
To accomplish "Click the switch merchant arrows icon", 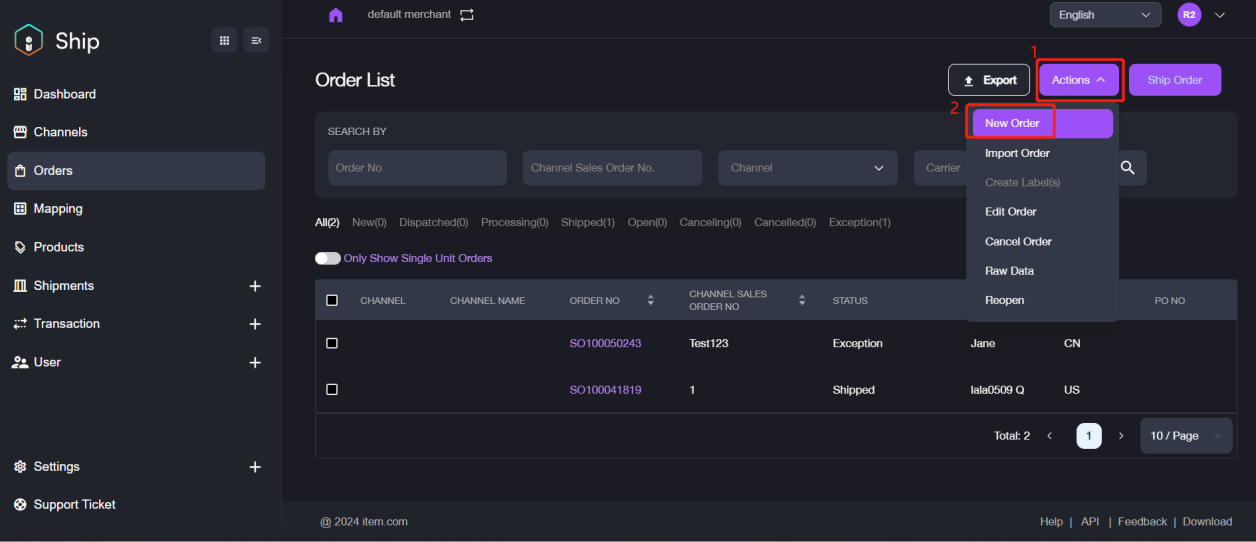I will click(467, 15).
